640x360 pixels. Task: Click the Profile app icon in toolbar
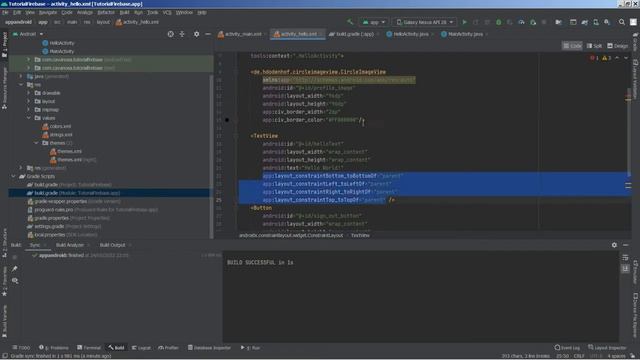click(521, 22)
